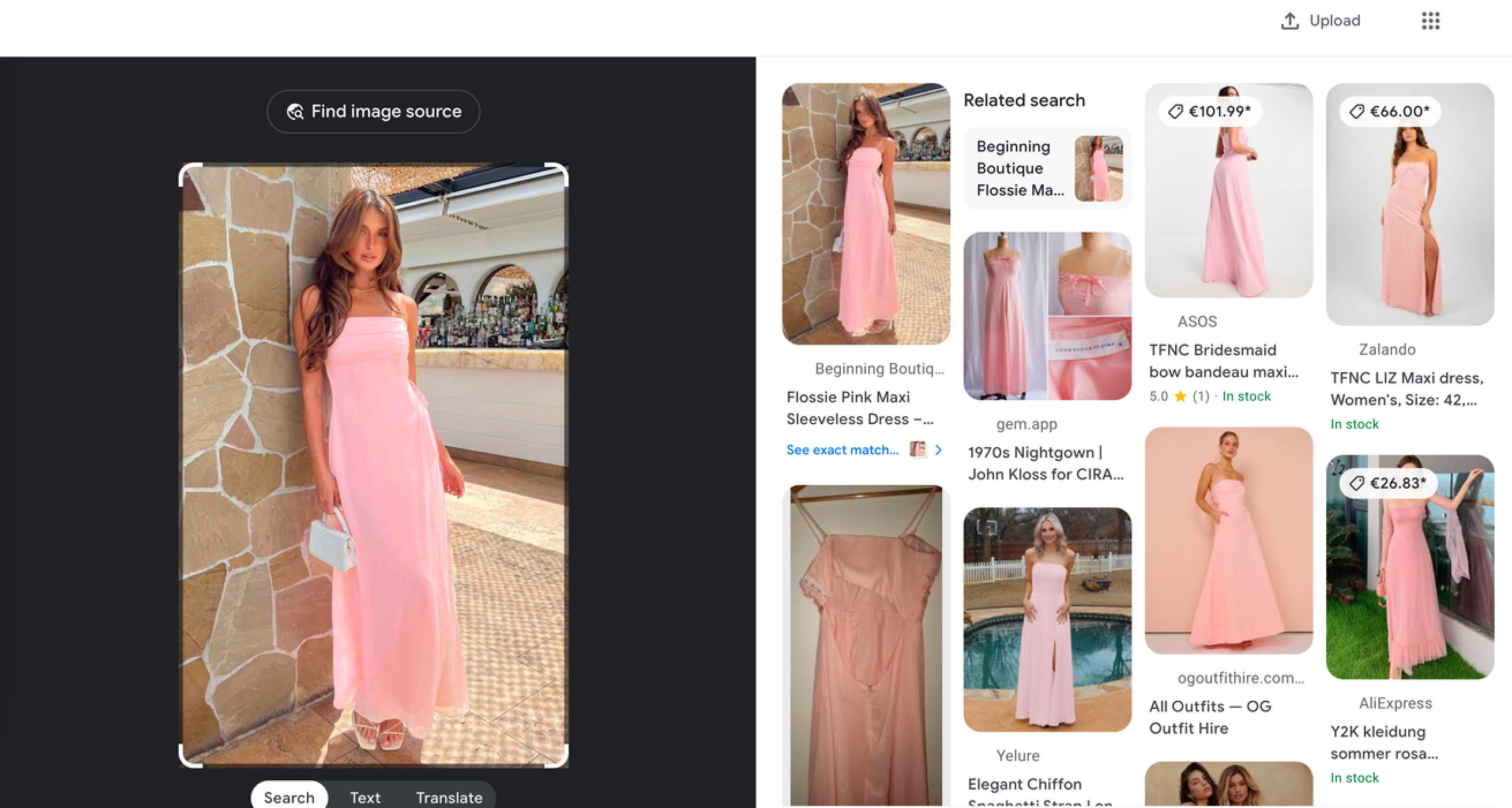Switch to the Text mode tab
This screenshot has height=808, width=1512.
pos(364,797)
